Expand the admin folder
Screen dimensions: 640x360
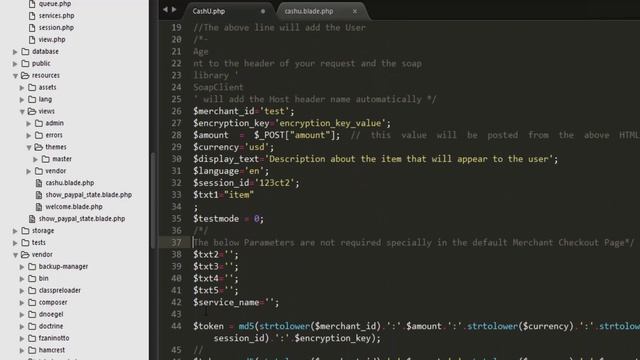click(29, 123)
